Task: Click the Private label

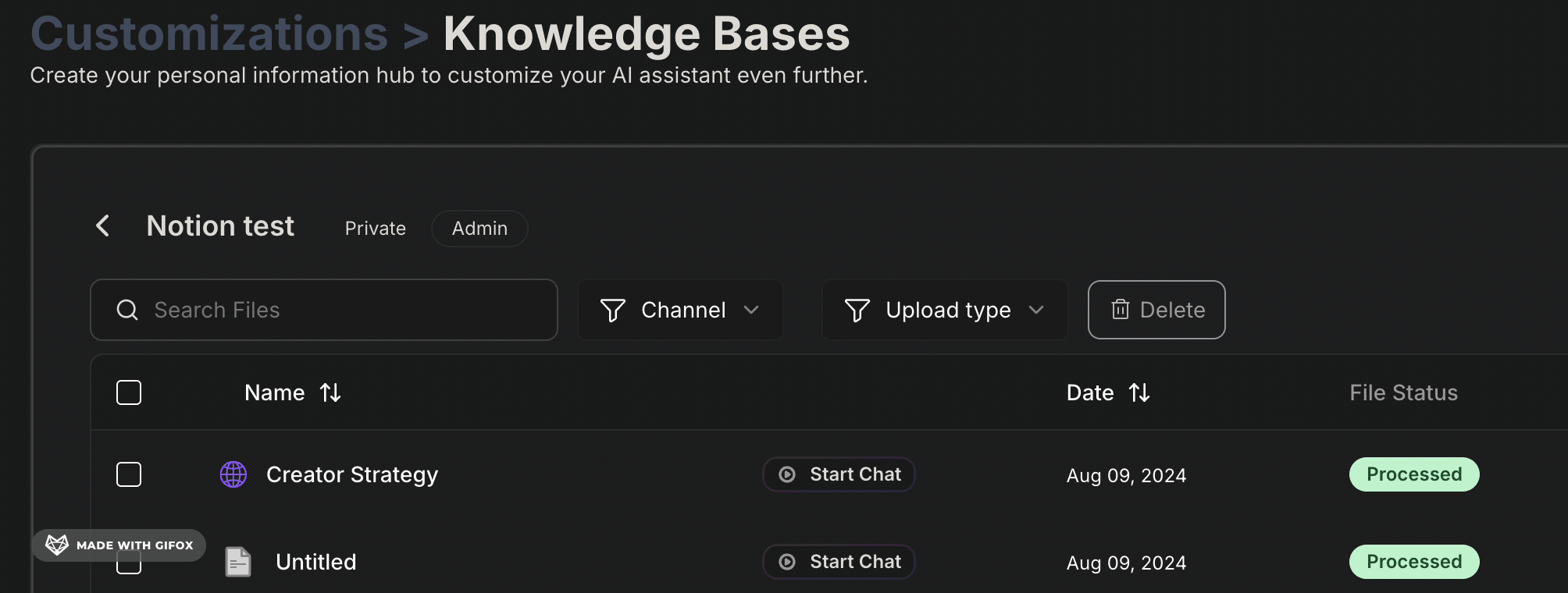Action: (x=376, y=229)
